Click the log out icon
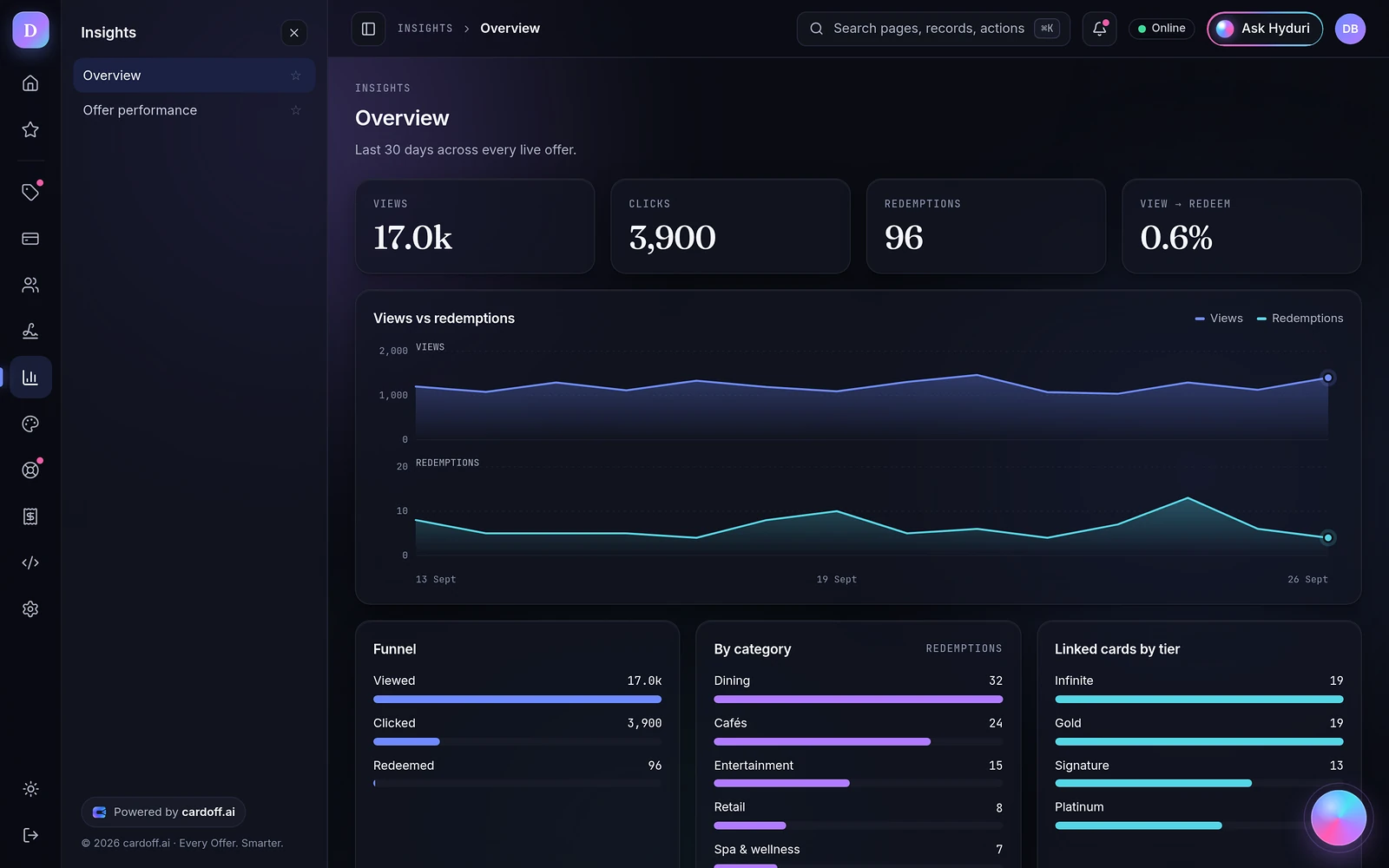1389x868 pixels. 30,835
